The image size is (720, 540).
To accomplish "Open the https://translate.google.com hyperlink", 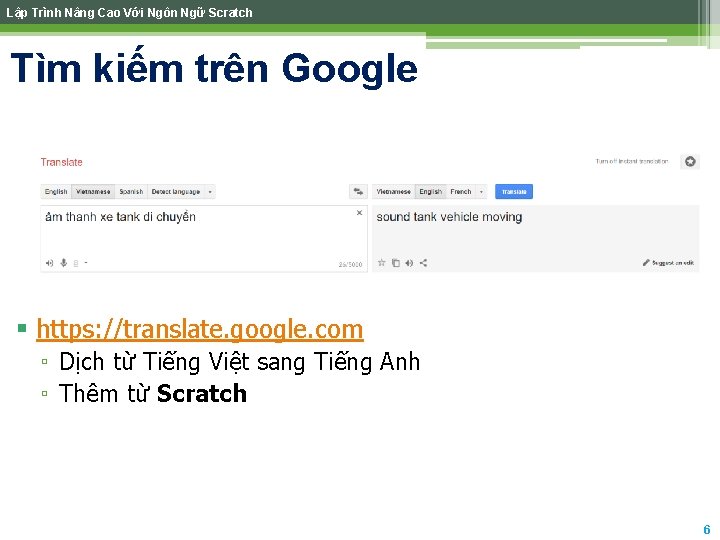I will [200, 330].
